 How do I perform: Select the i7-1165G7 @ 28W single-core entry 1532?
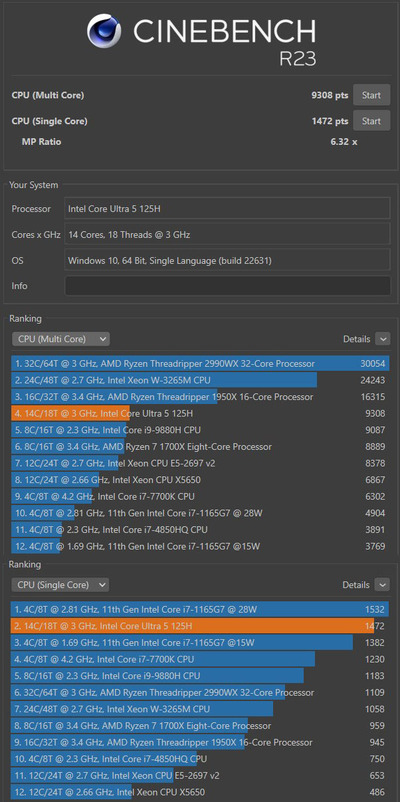coord(200,609)
